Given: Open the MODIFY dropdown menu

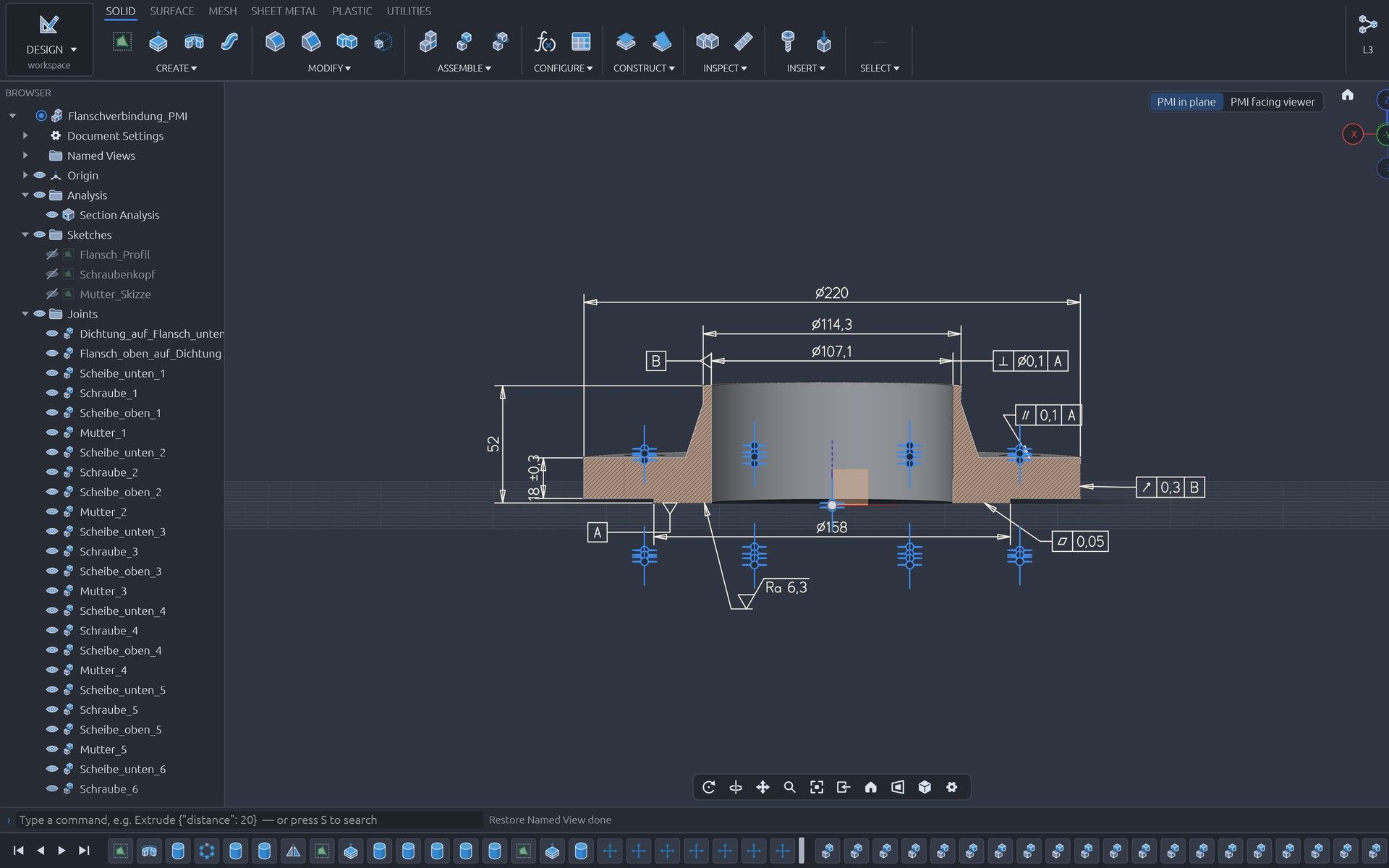Looking at the screenshot, I should 329,68.
